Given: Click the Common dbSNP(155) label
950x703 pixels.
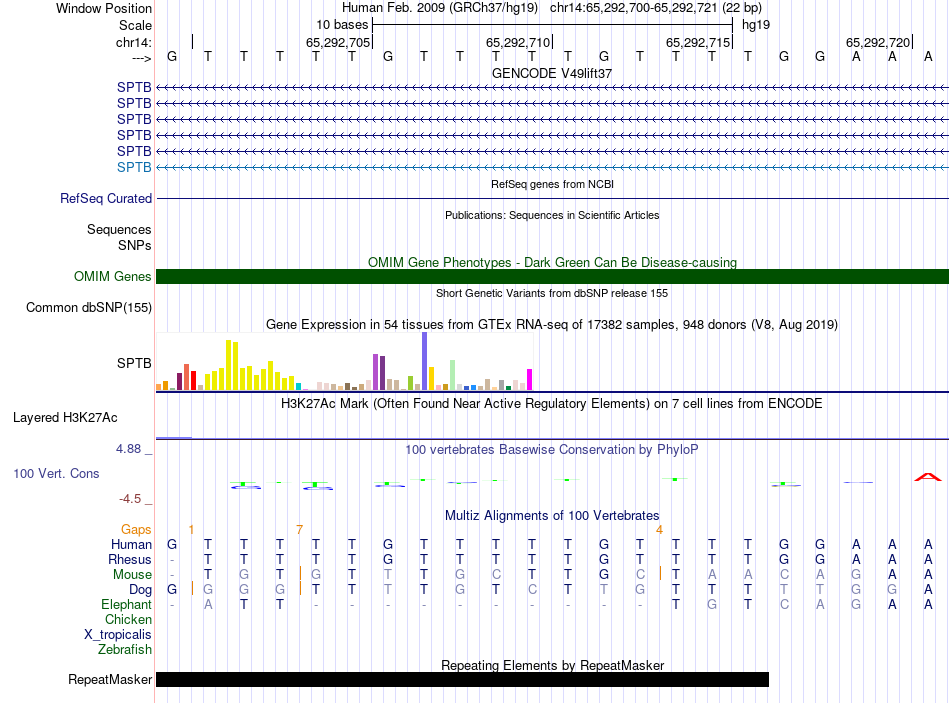Looking at the screenshot, I should [89, 307].
